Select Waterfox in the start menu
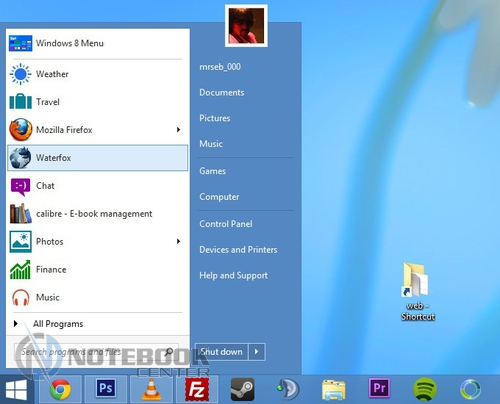 [97, 158]
